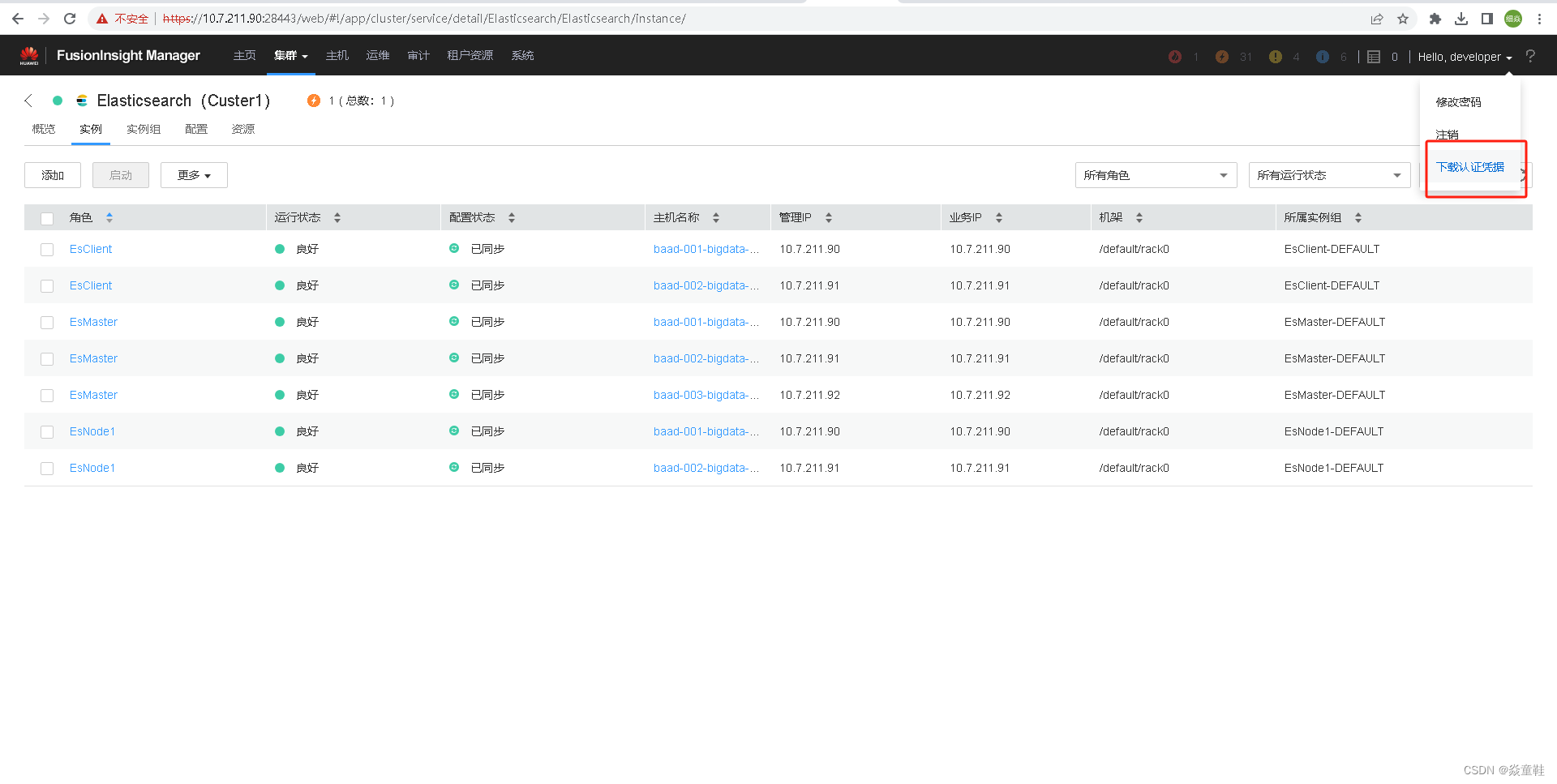Viewport: 1557px width, 784px height.
Task: Open minor alarms yellow icon
Action: point(1276,57)
